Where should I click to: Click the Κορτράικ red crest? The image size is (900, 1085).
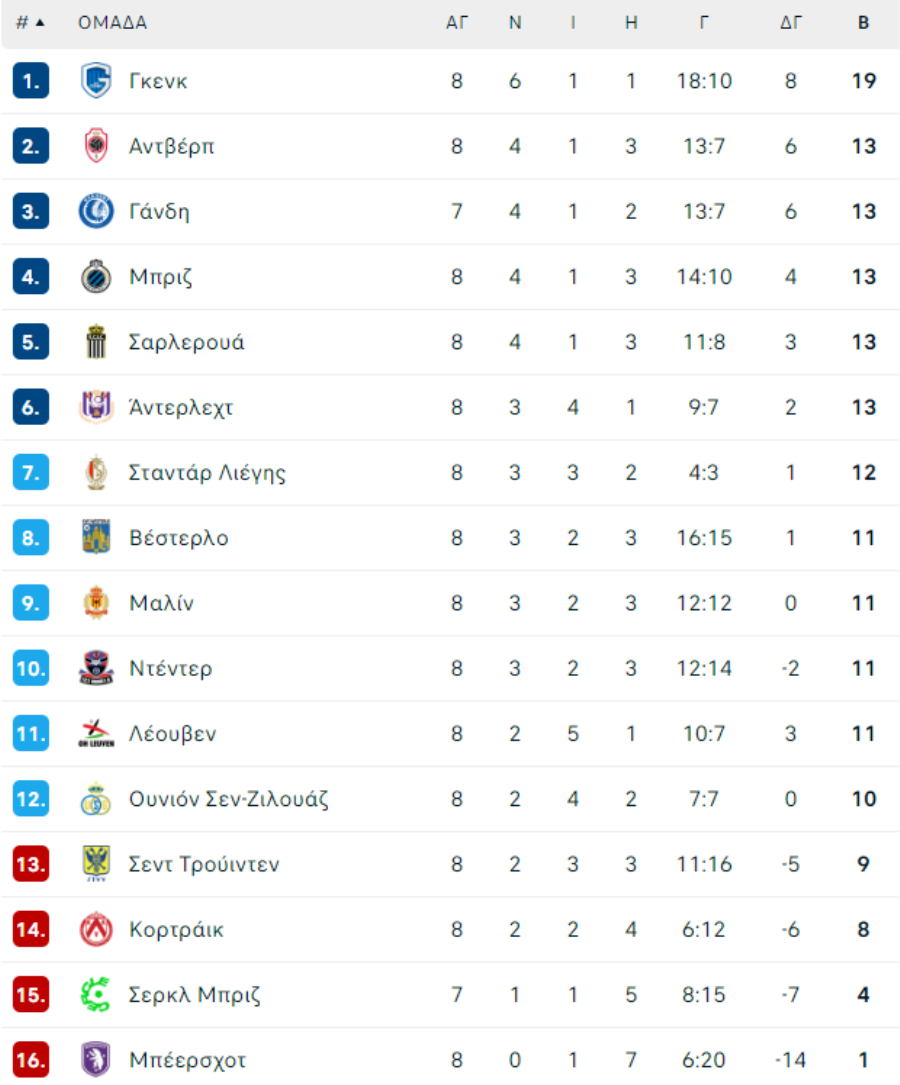pos(96,929)
